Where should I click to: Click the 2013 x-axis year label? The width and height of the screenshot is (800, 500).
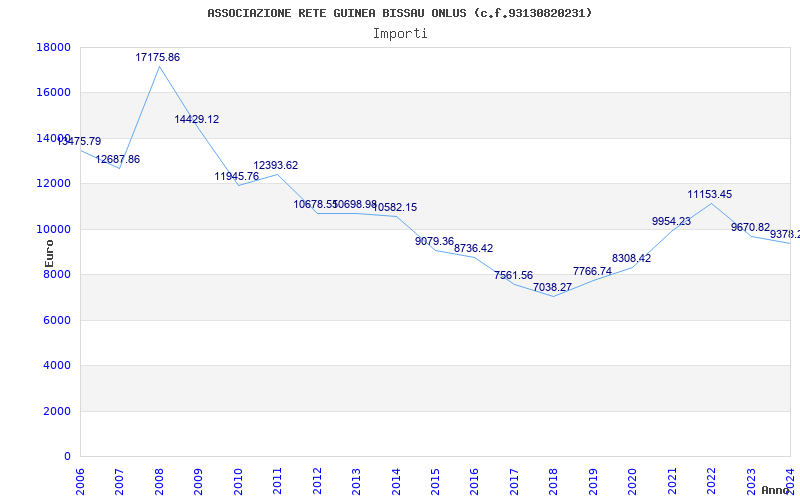click(x=357, y=481)
